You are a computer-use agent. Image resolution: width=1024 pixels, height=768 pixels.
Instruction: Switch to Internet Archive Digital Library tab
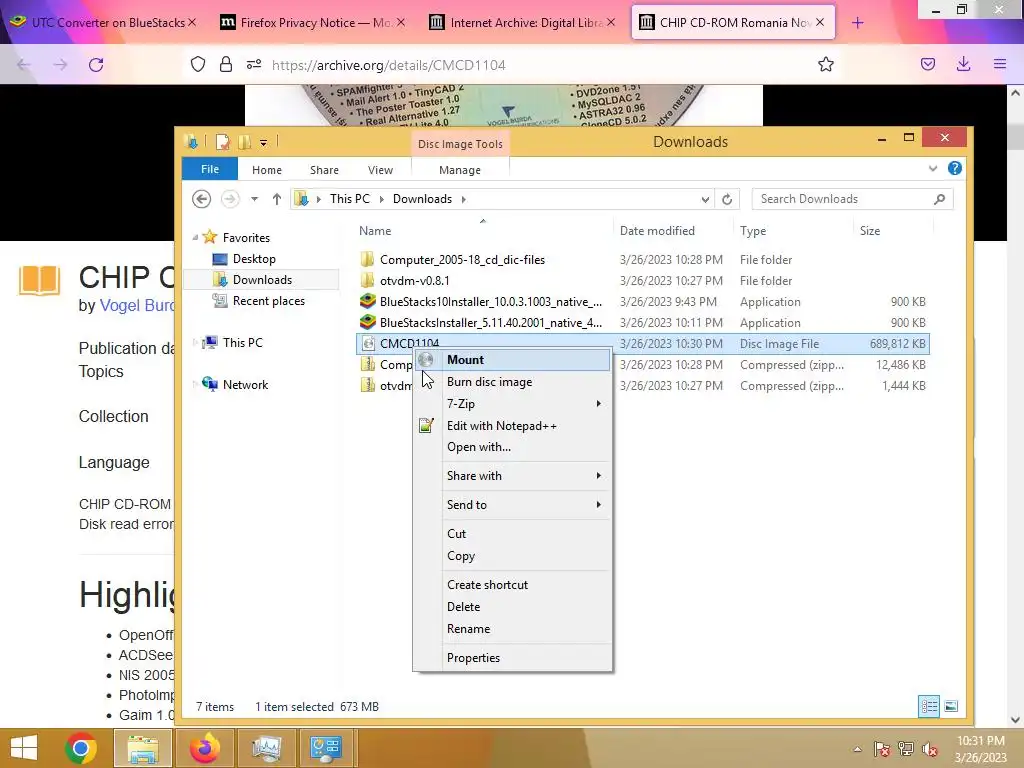[524, 23]
